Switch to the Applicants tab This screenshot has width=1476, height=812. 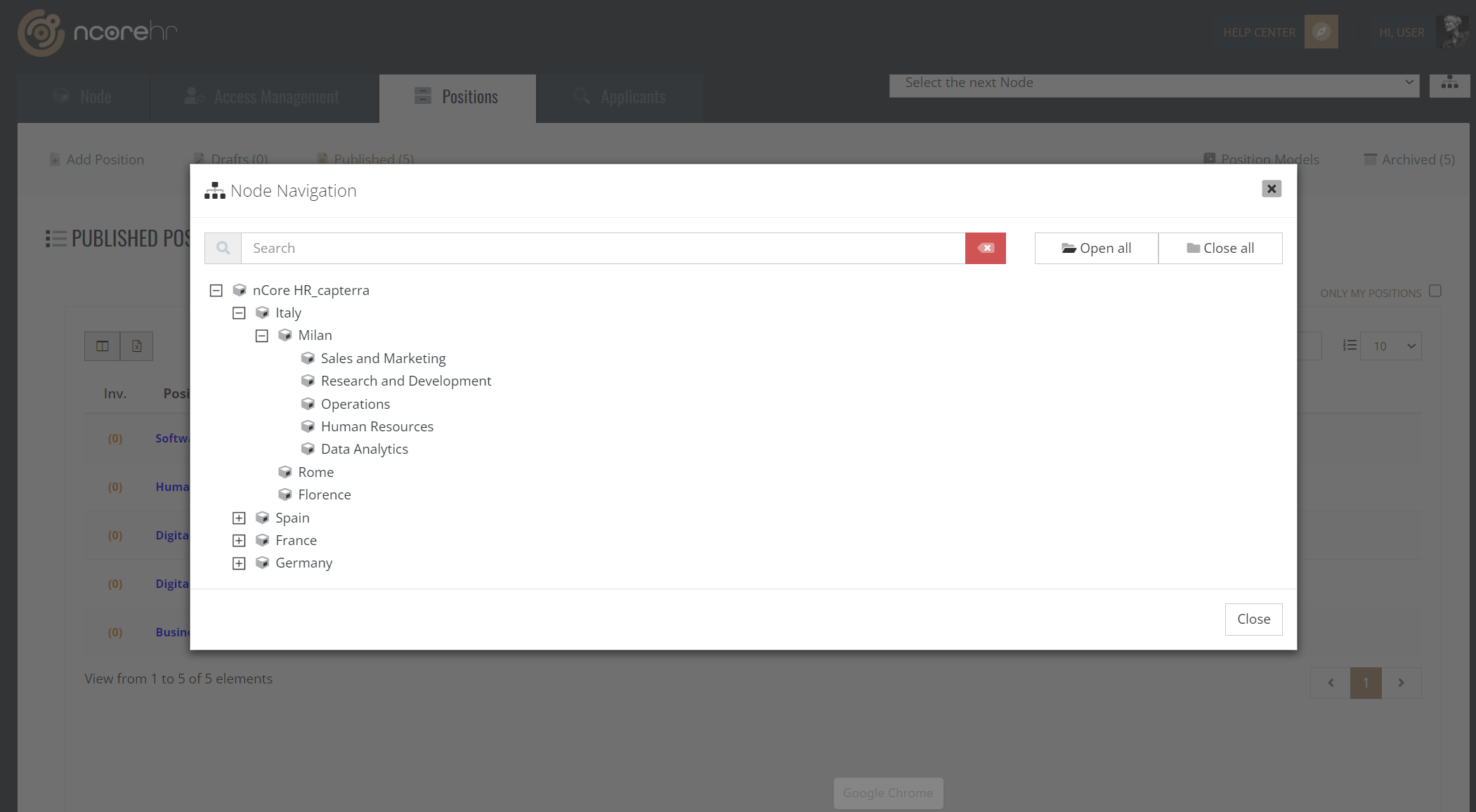click(632, 96)
